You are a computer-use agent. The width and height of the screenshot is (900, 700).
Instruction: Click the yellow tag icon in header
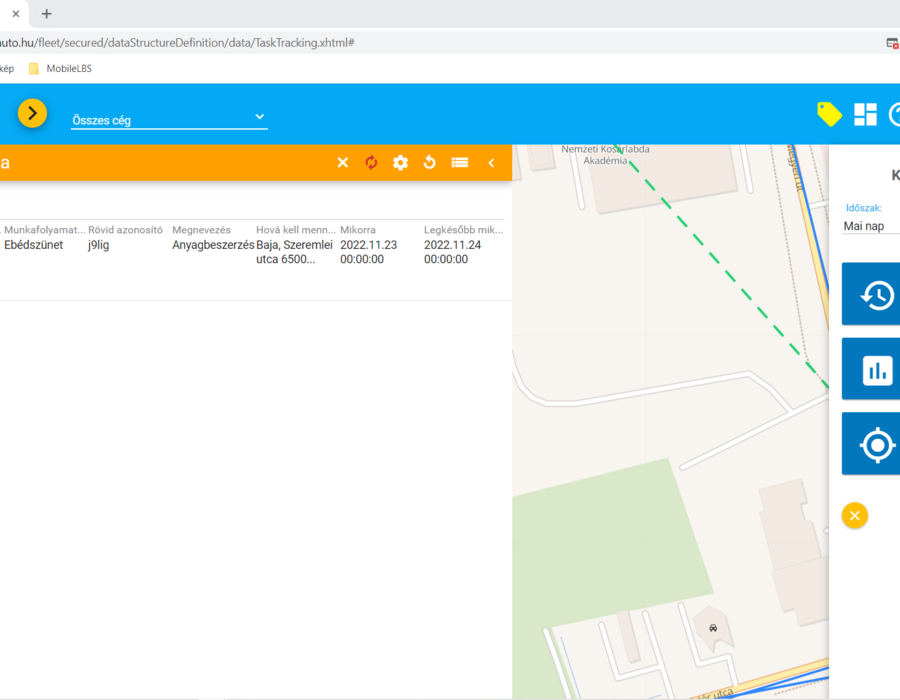(x=829, y=114)
